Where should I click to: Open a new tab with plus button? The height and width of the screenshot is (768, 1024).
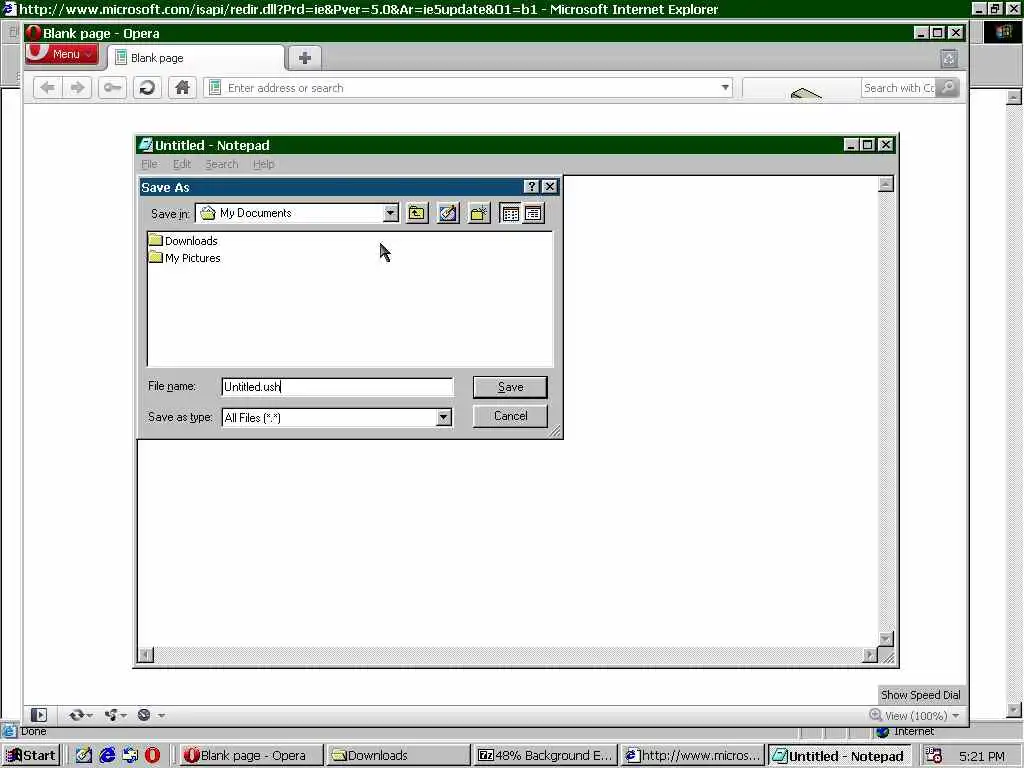(x=304, y=58)
